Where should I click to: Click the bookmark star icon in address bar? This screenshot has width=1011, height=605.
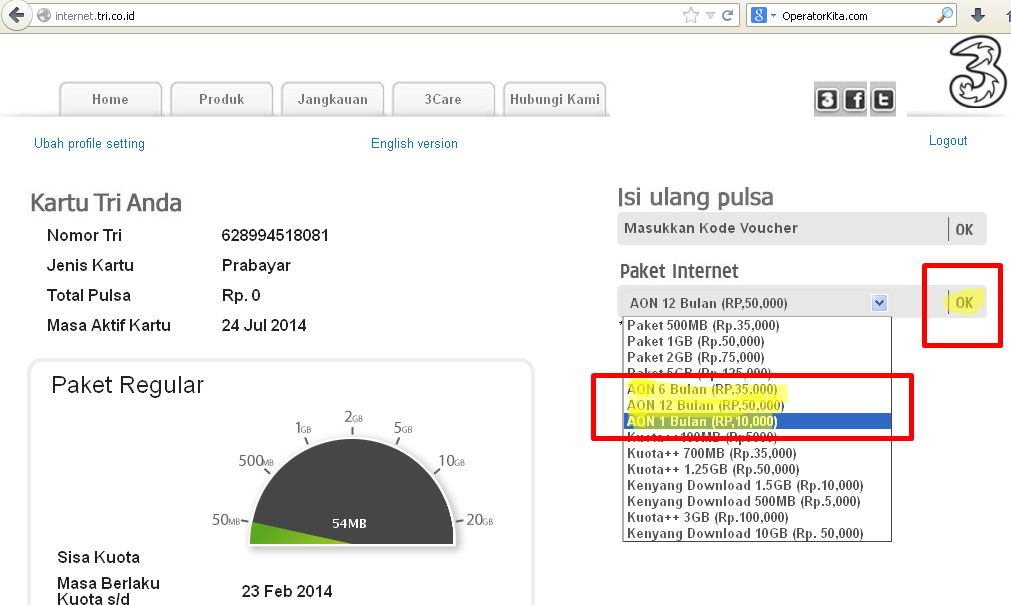point(691,15)
